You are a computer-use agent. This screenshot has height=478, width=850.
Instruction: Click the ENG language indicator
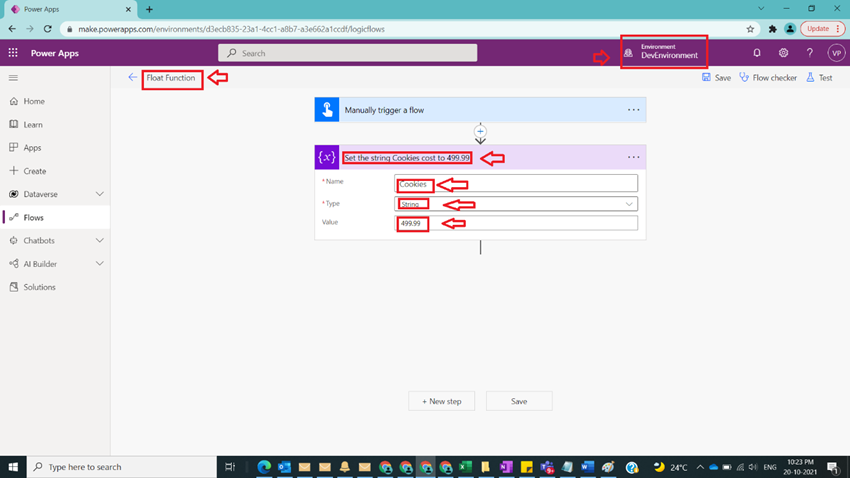coord(770,467)
